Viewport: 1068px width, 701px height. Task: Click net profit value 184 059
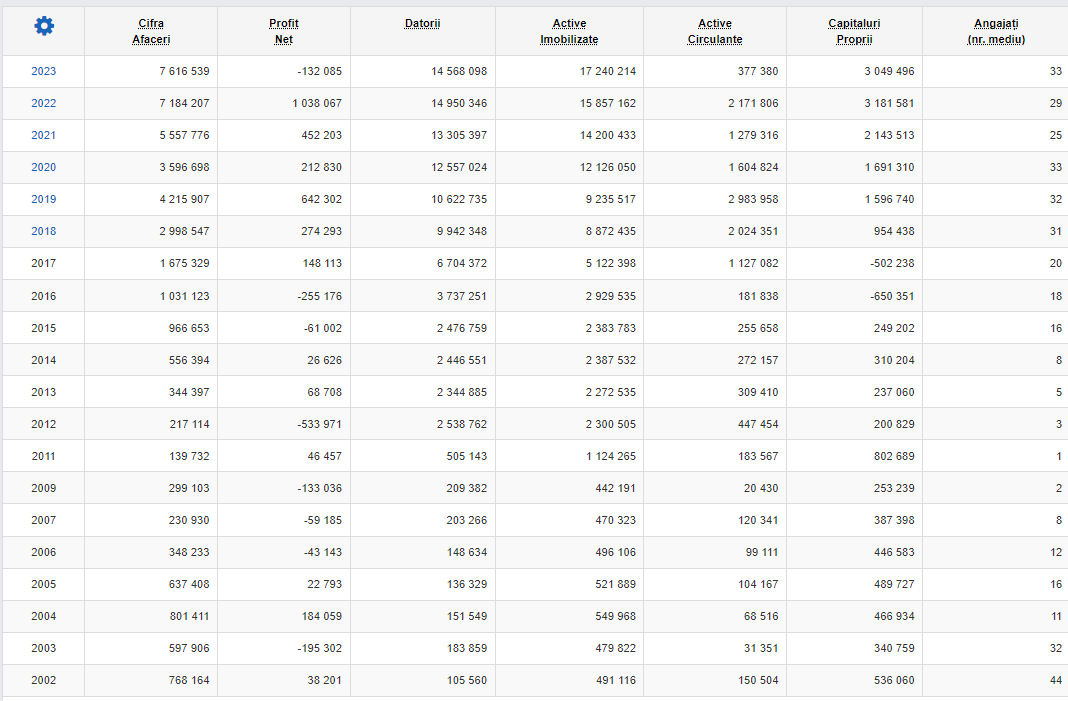(x=321, y=617)
